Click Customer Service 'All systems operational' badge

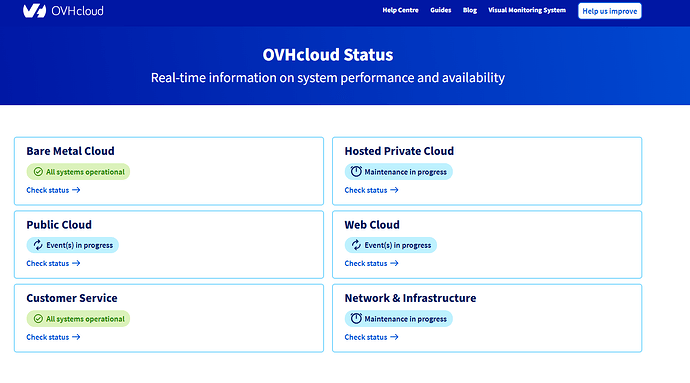78,319
